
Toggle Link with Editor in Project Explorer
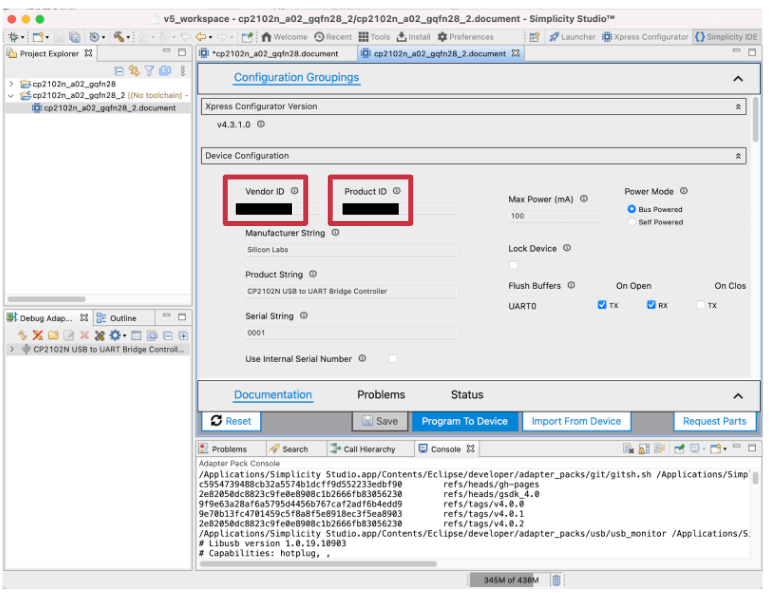click(134, 71)
